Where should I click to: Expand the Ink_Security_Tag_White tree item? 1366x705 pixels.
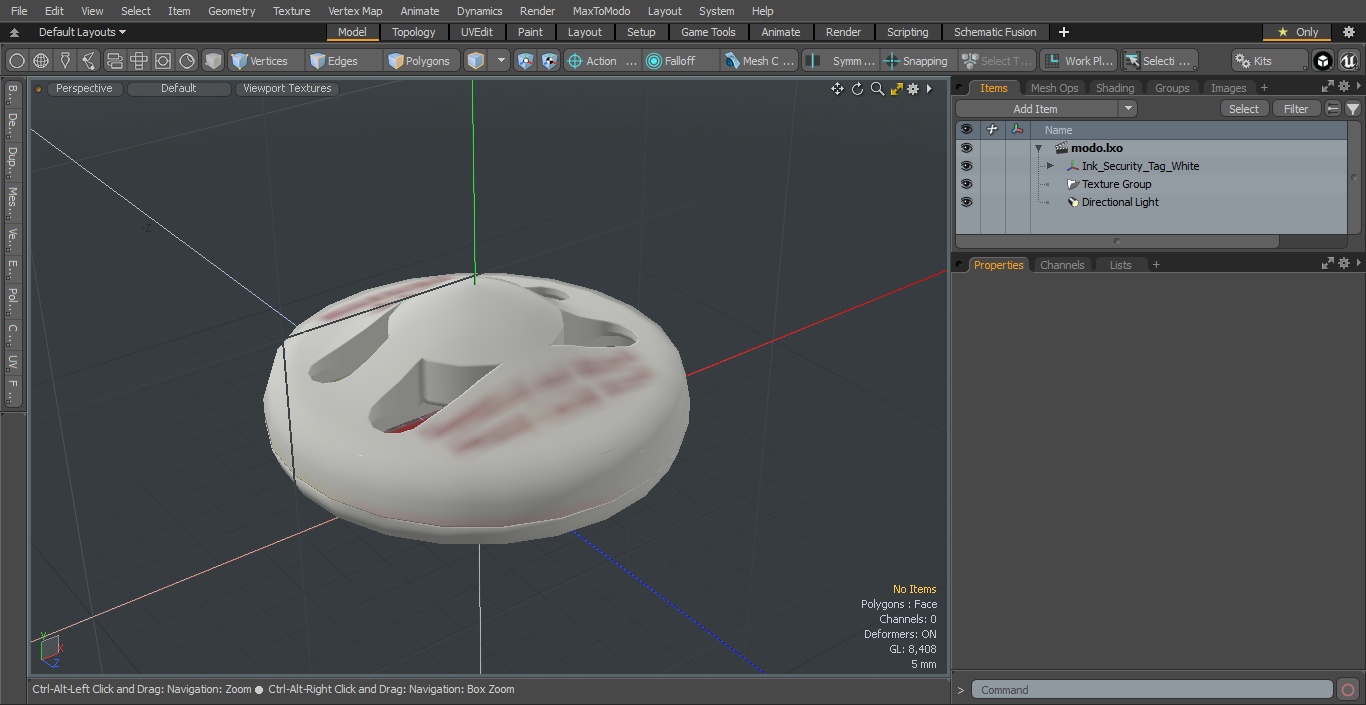(1050, 166)
